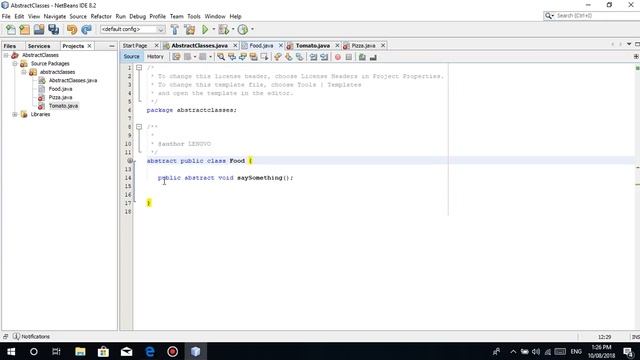Open Microsoft Edge from taskbar

(x=150, y=351)
